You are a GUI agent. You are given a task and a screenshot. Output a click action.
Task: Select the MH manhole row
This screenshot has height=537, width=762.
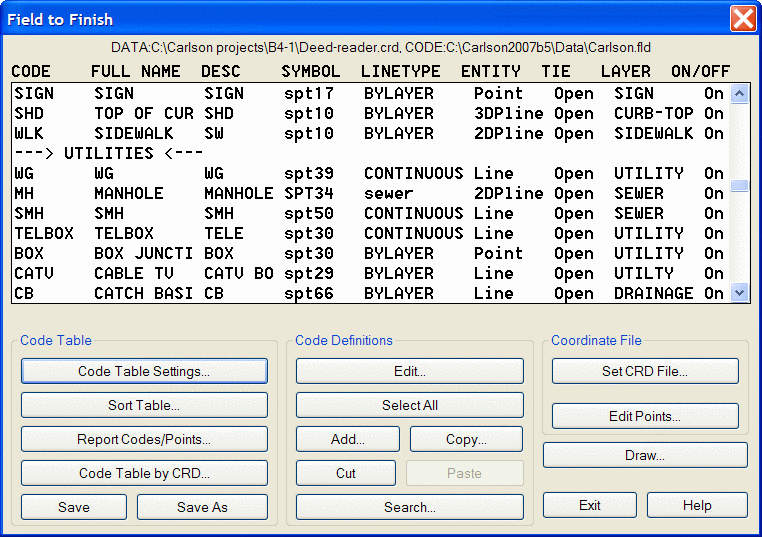pyautogui.click(x=369, y=193)
